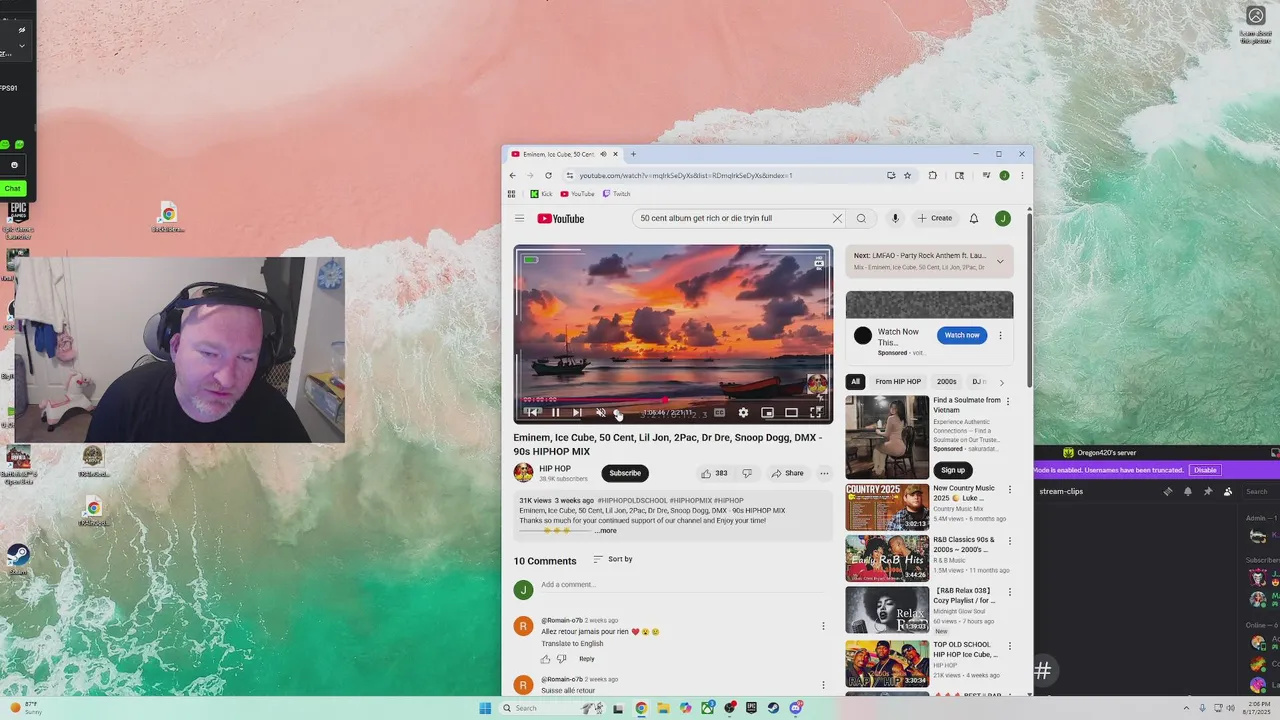Open Steam from the taskbar
1280x720 pixels.
773,708
